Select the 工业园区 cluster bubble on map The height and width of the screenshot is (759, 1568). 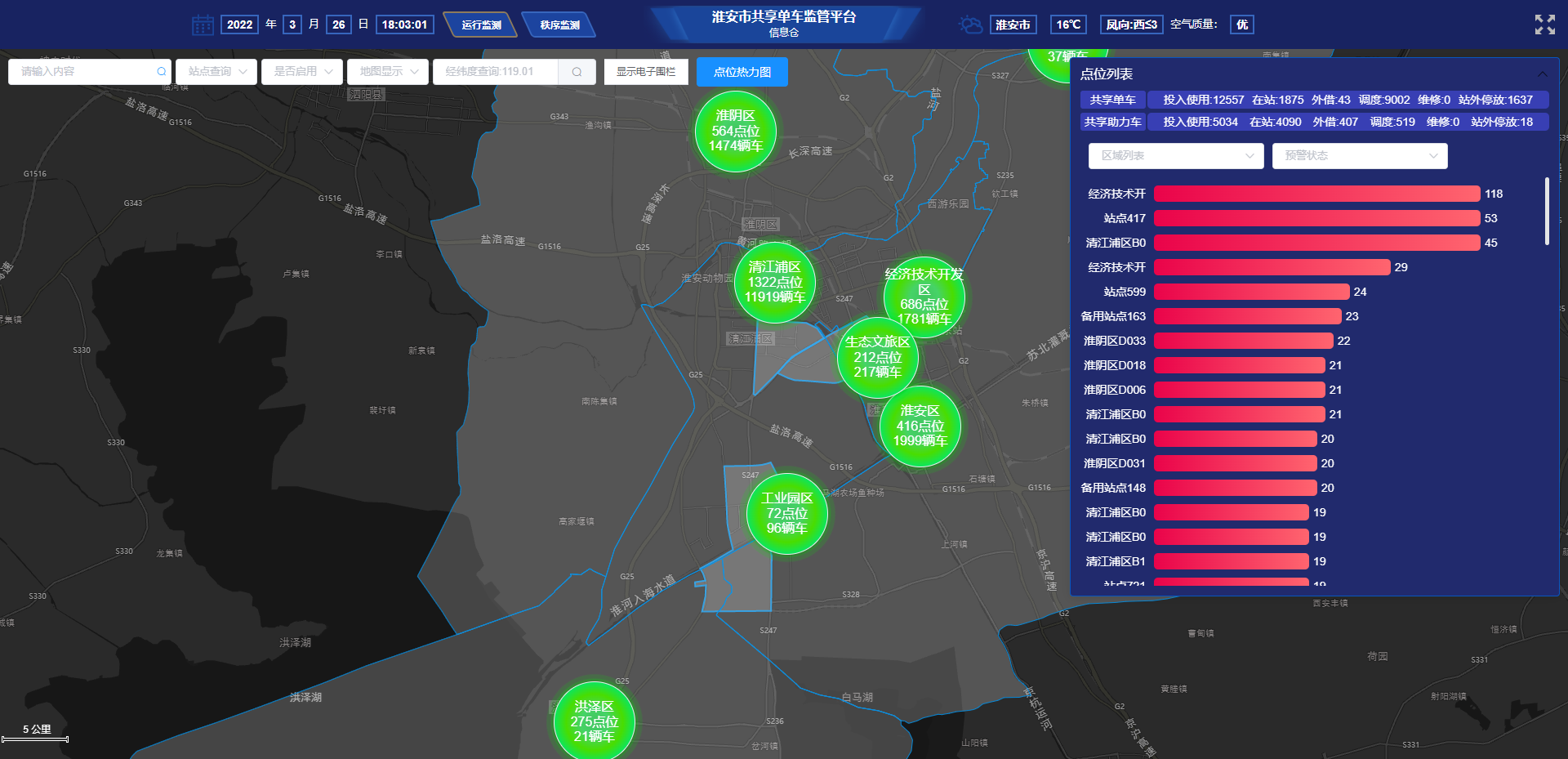point(787,513)
